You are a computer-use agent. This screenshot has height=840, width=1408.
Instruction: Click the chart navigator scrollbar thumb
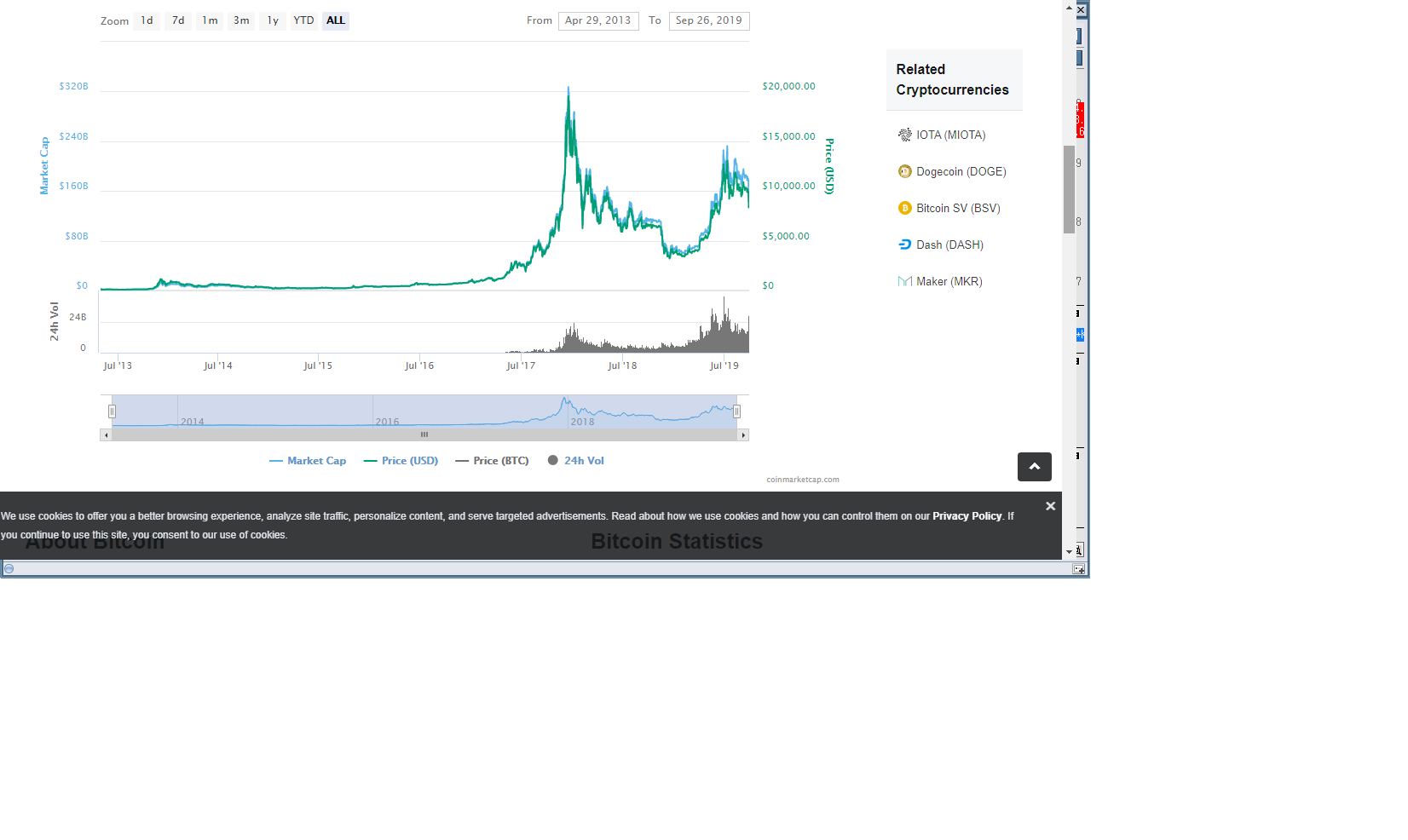(424, 434)
